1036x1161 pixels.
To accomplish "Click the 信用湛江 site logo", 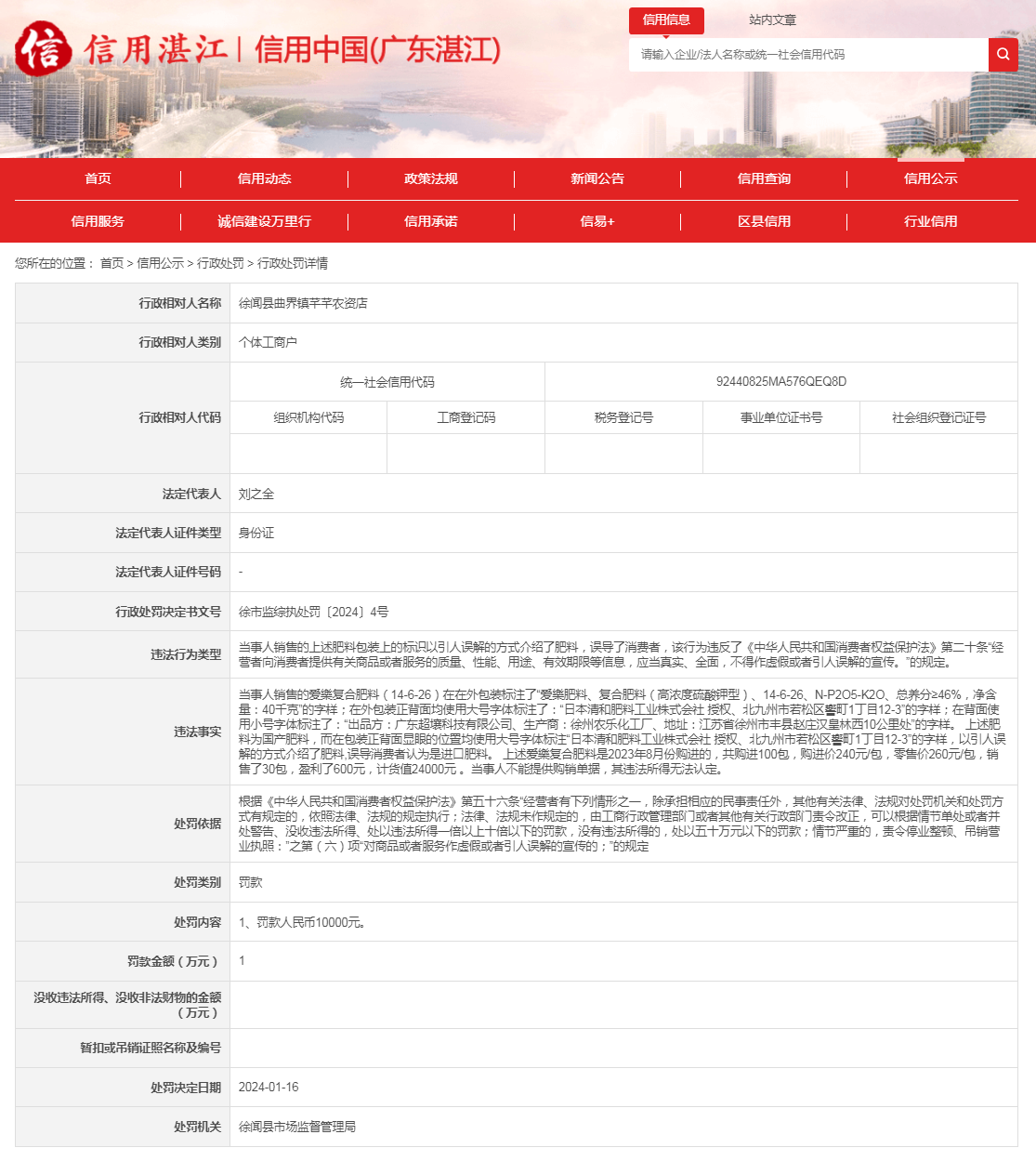I will click(x=257, y=49).
